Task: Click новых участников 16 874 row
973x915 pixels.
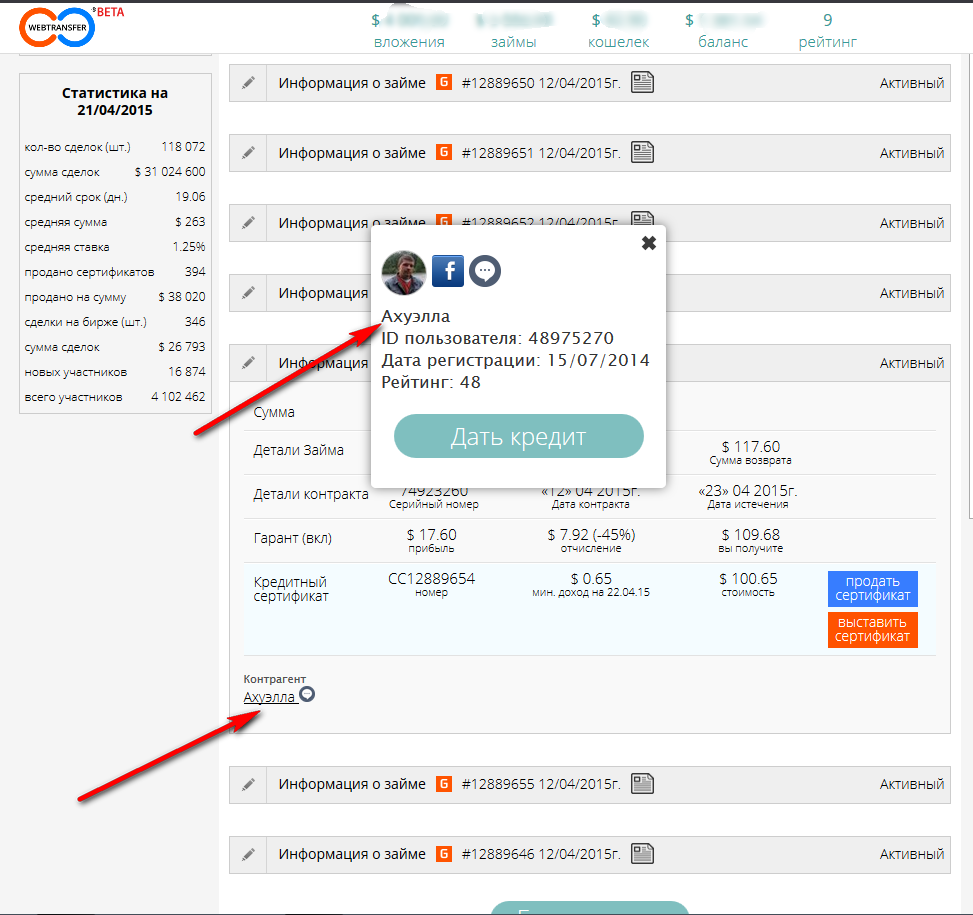Action: (115, 372)
